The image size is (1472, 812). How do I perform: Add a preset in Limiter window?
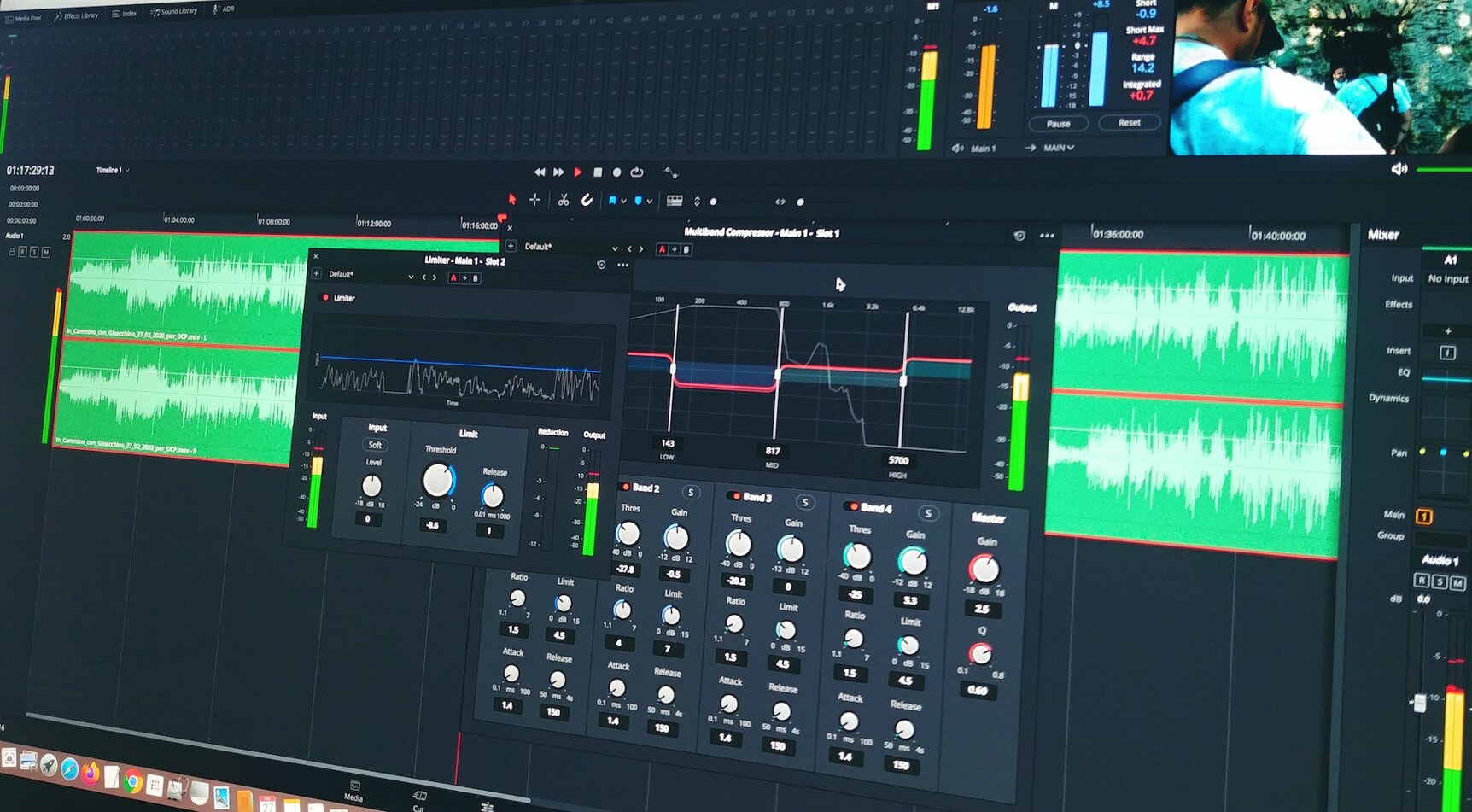[x=316, y=274]
